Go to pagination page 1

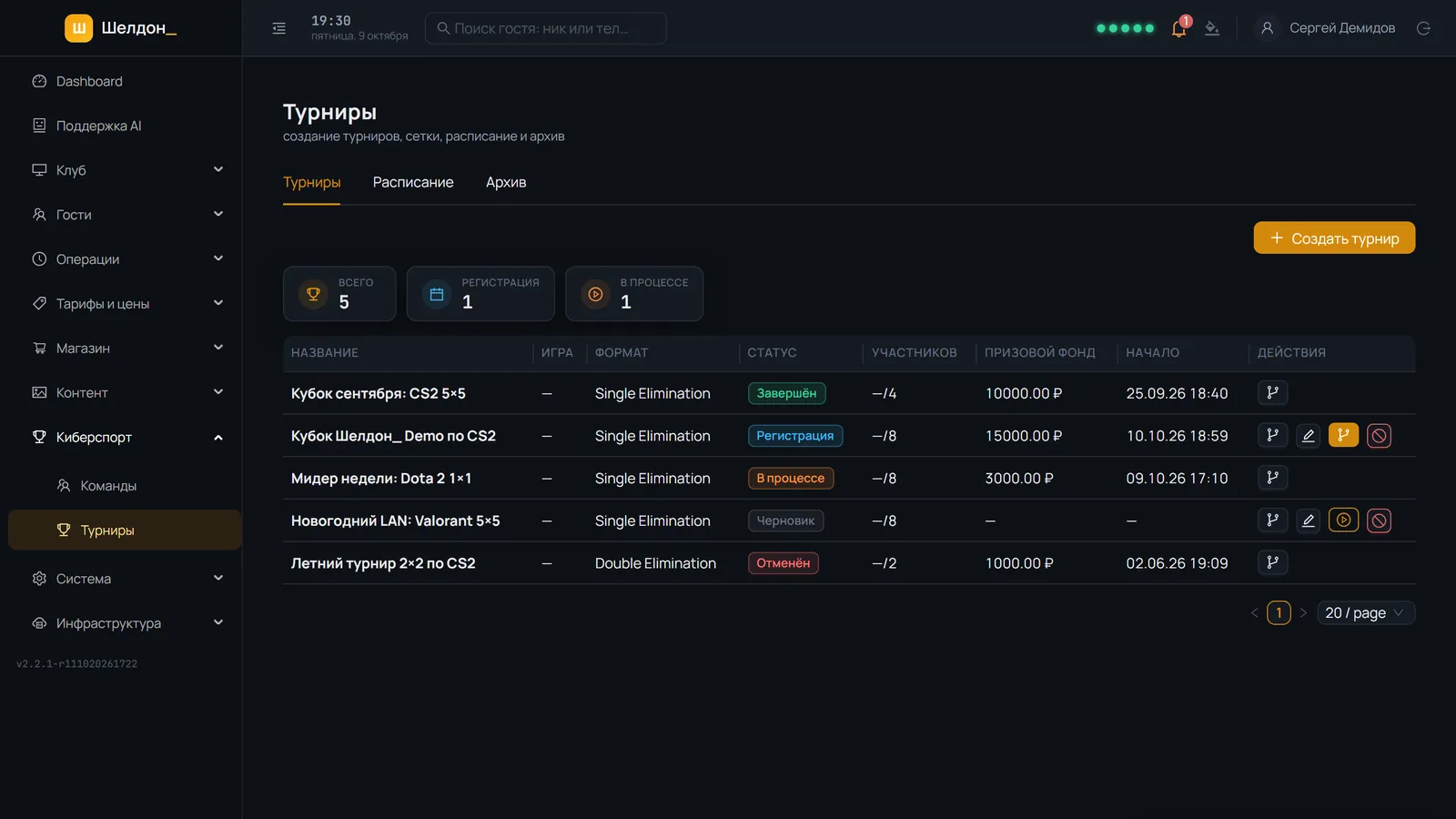(1279, 613)
